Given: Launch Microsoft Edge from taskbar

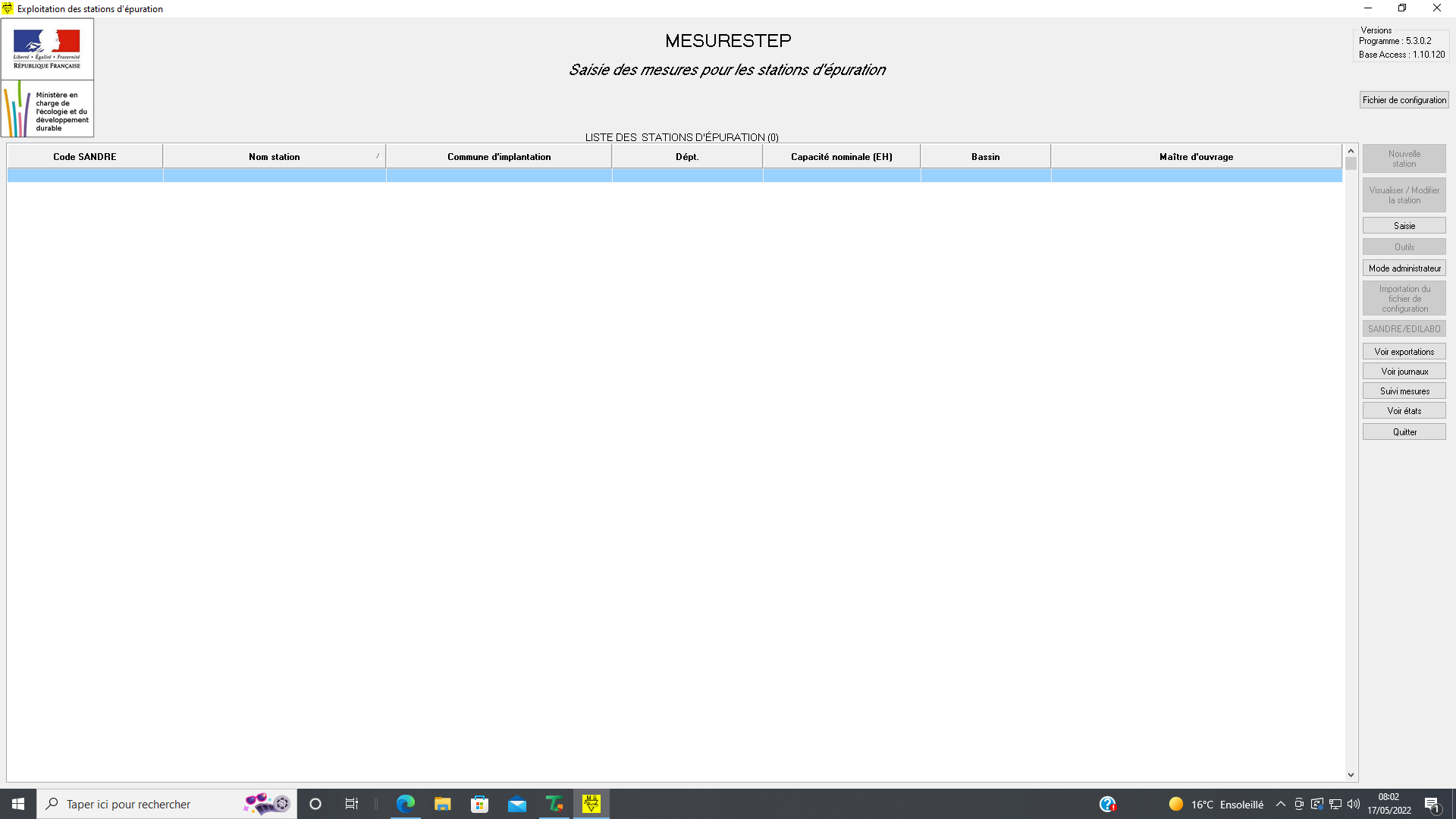Looking at the screenshot, I should point(406,804).
